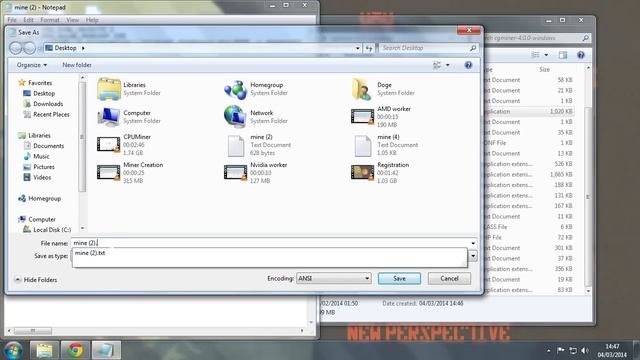The width and height of the screenshot is (640, 360).
Task: Open the volume speaker tray icon
Action: (x=584, y=350)
